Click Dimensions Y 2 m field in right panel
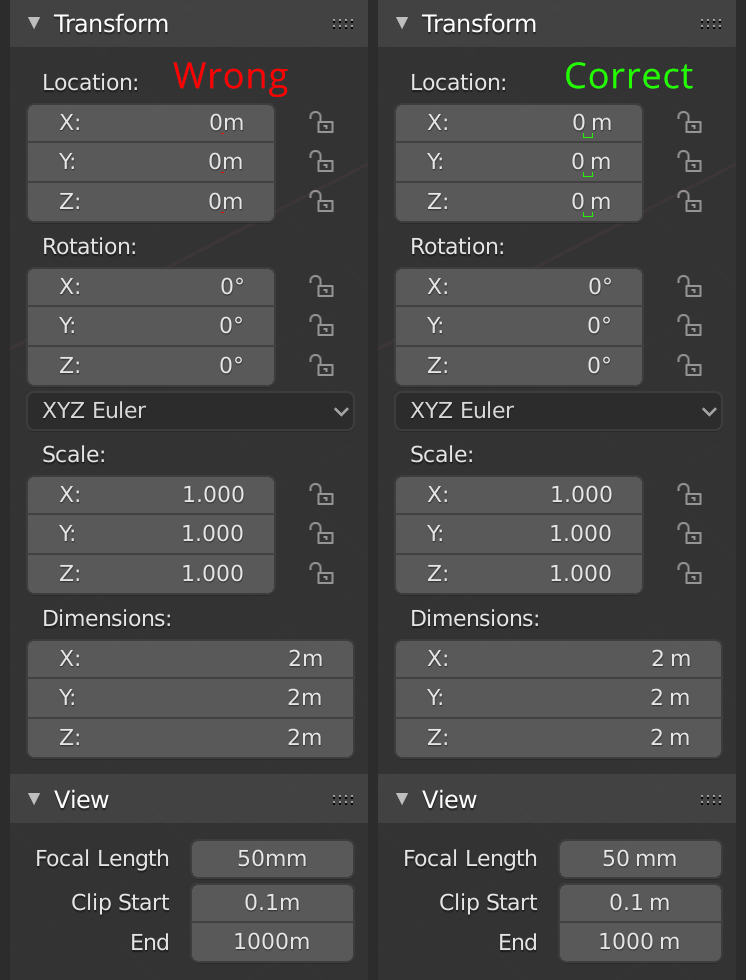The height and width of the screenshot is (980, 746). pyautogui.click(x=559, y=698)
